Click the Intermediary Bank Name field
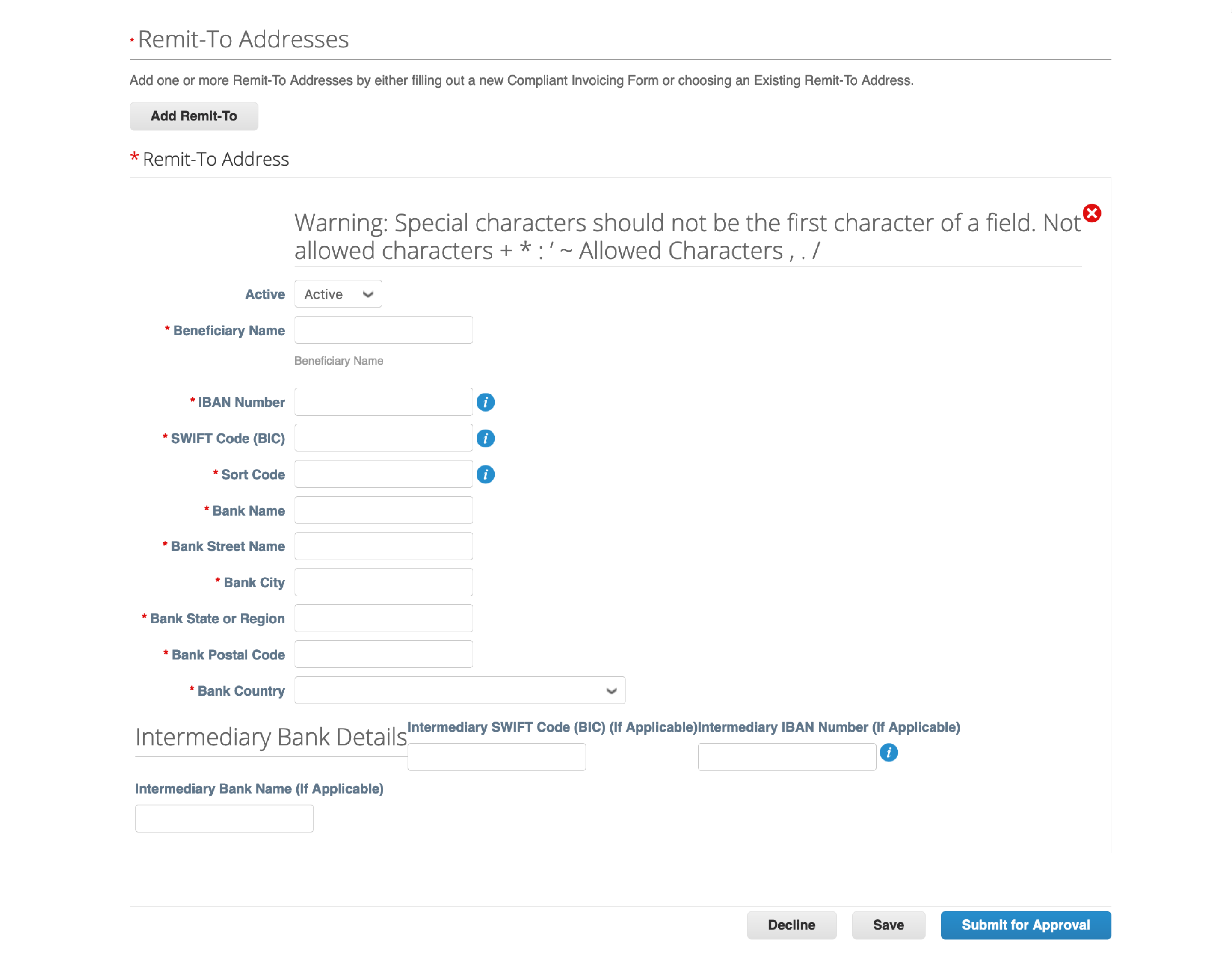This screenshot has width=1232, height=972. pyautogui.click(x=224, y=818)
